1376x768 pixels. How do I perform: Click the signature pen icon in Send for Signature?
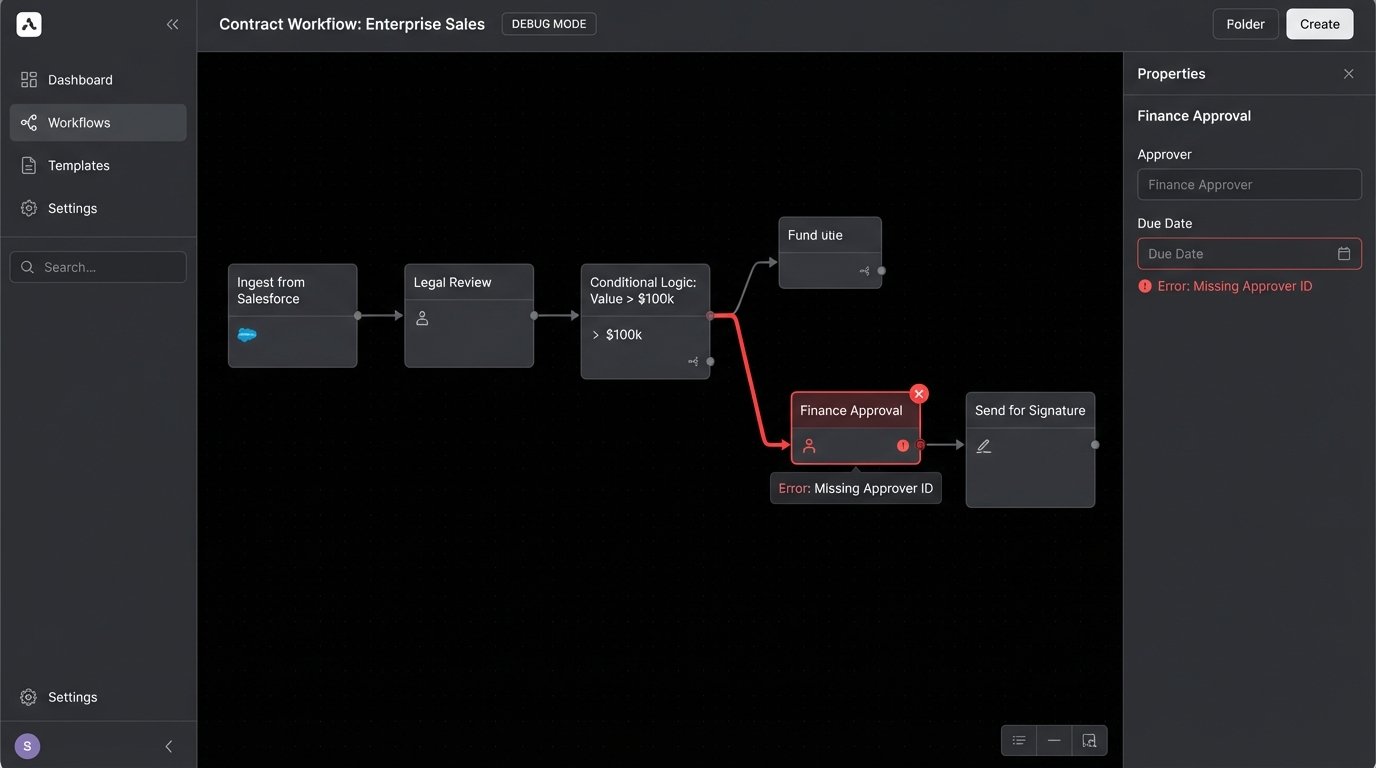tap(983, 445)
